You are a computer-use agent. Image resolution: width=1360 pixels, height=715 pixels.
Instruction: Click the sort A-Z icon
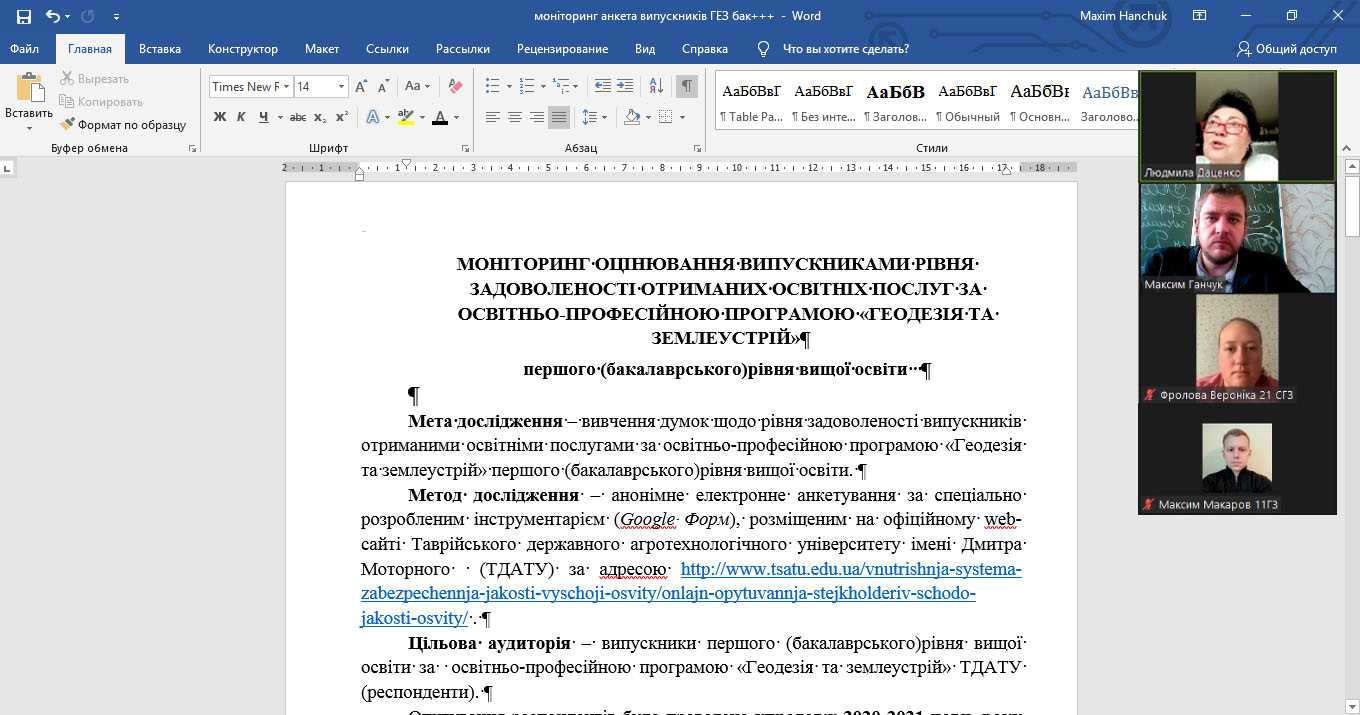pyautogui.click(x=653, y=86)
